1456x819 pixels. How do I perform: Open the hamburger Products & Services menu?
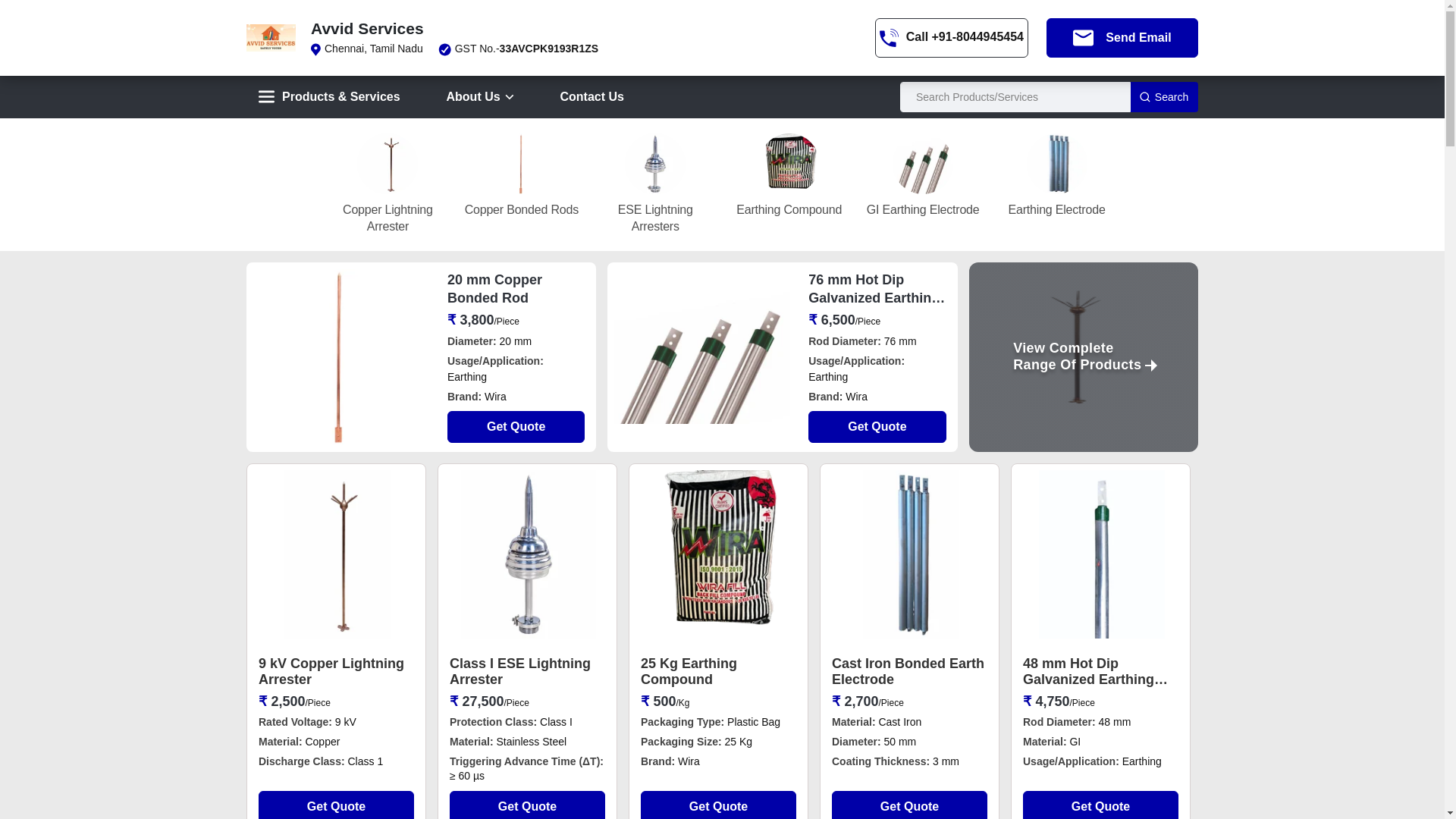click(x=266, y=97)
